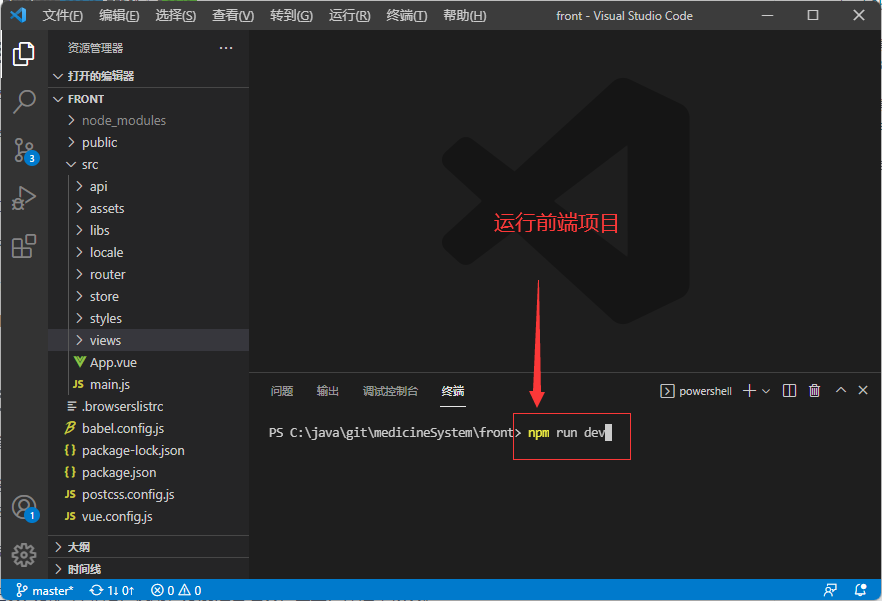Image resolution: width=882 pixels, height=601 pixels.
Task: Open the Accounts icon in activity bar
Action: coord(25,508)
